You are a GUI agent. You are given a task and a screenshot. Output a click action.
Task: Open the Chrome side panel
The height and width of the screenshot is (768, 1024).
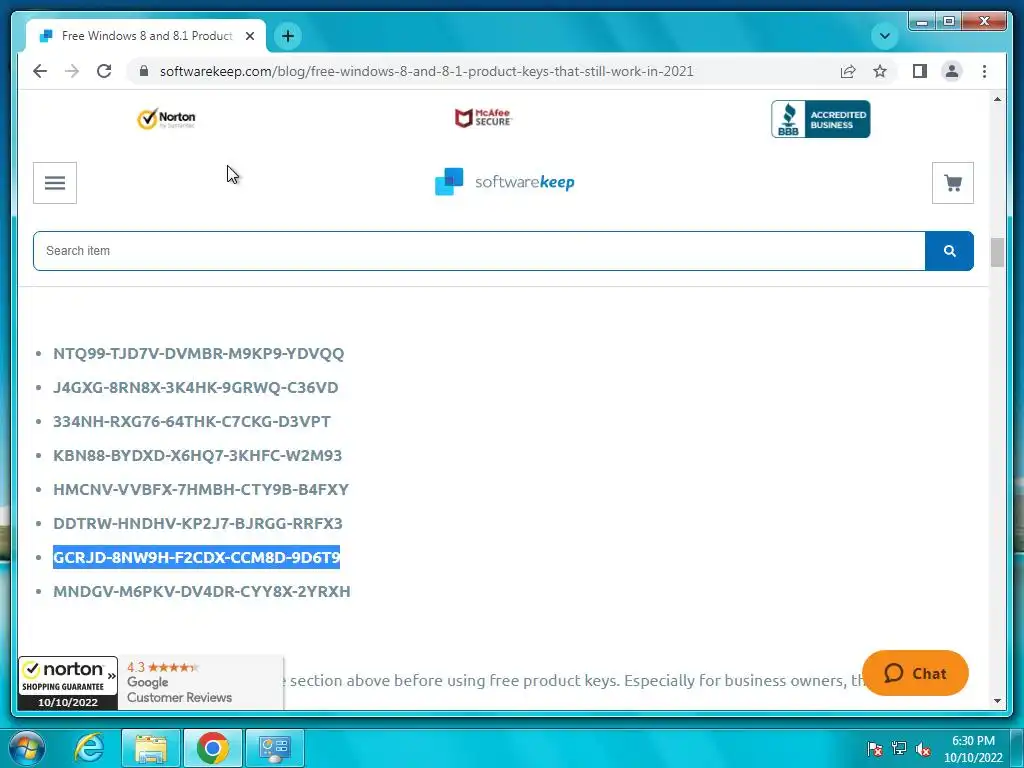pos(920,71)
